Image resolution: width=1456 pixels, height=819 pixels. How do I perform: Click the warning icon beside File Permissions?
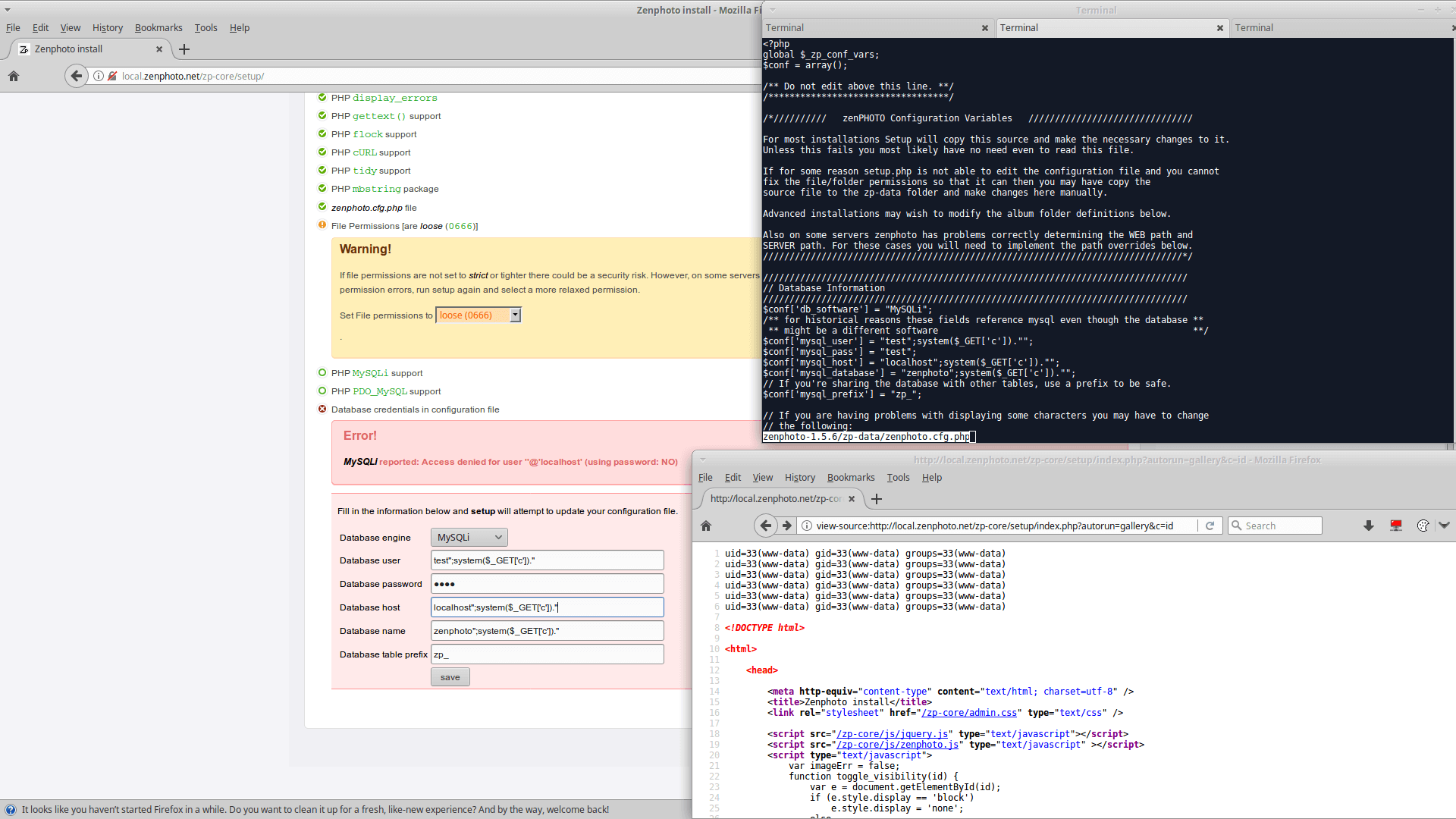coord(322,225)
